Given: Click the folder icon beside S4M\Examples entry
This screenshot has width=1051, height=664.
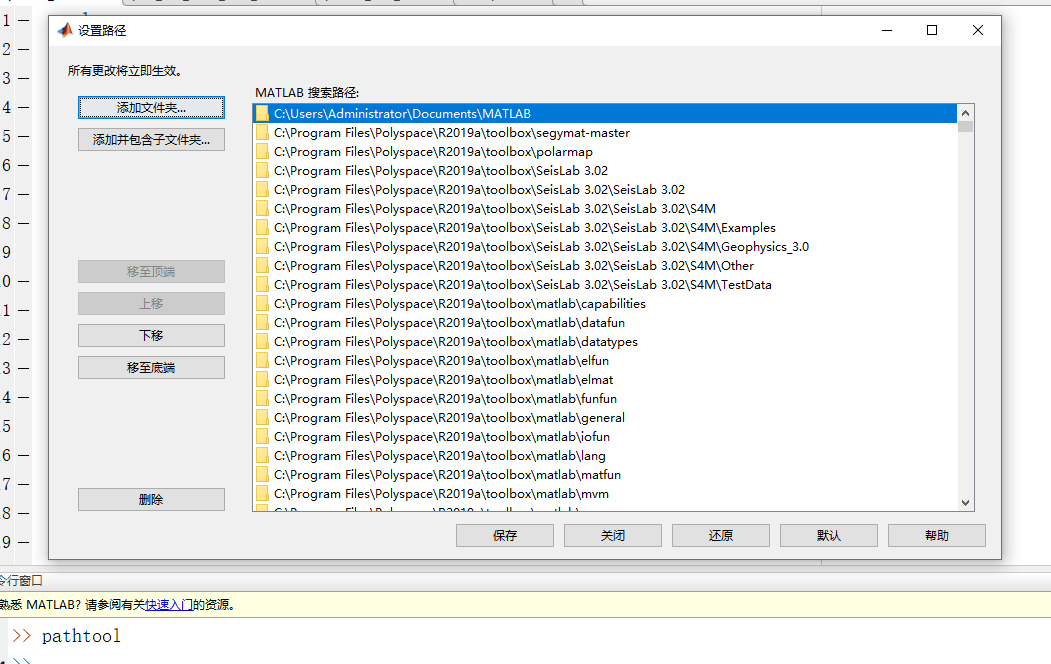Looking at the screenshot, I should pos(263,227).
